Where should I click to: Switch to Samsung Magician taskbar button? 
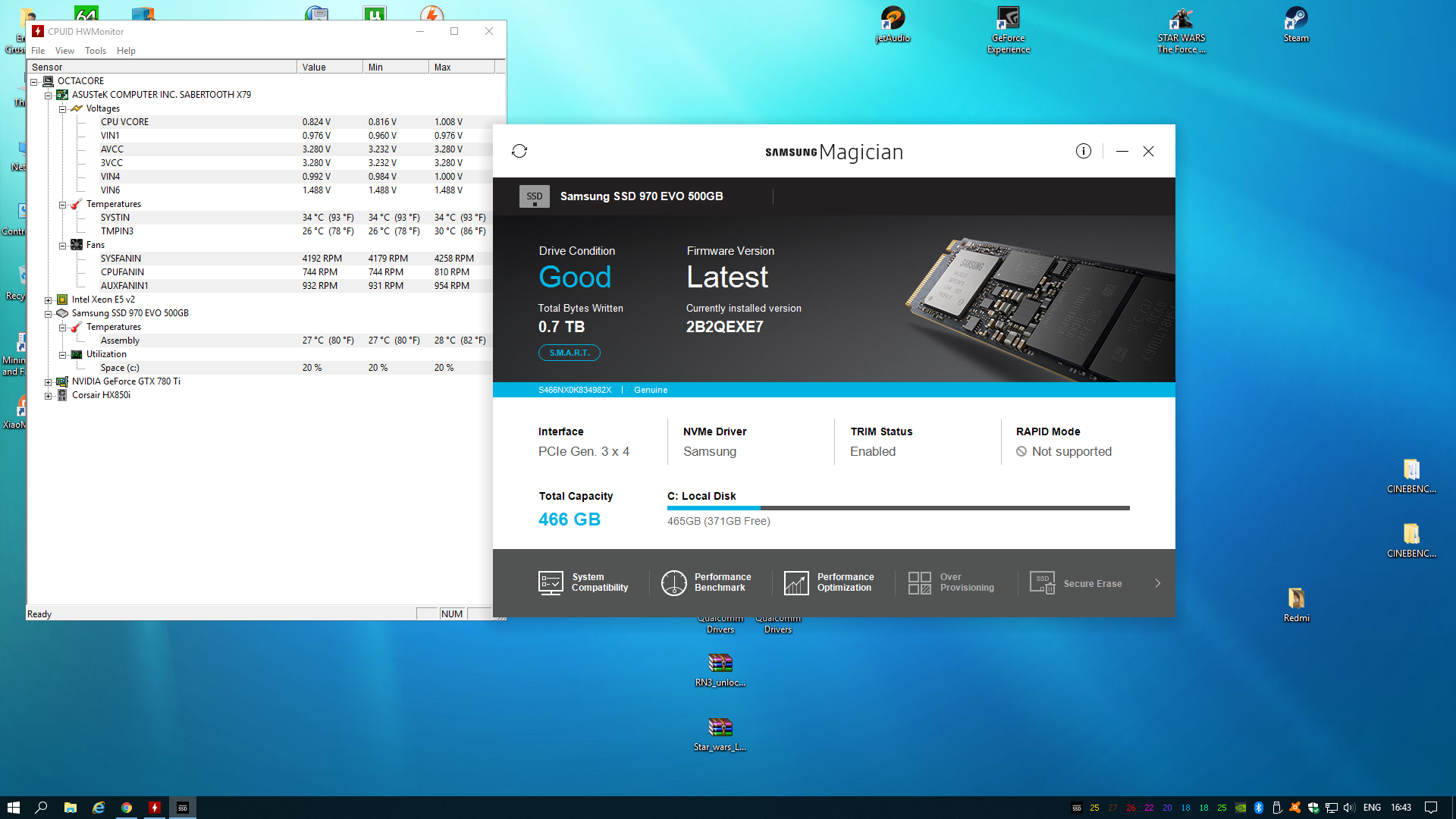coord(183,808)
